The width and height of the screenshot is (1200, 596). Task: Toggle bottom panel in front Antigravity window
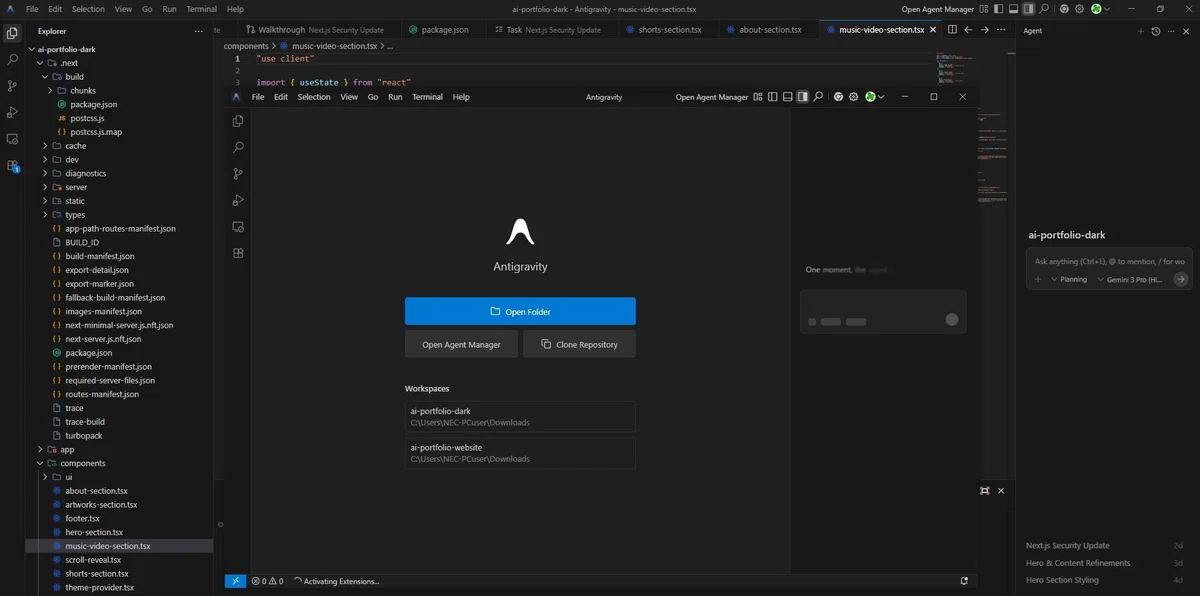(788, 97)
